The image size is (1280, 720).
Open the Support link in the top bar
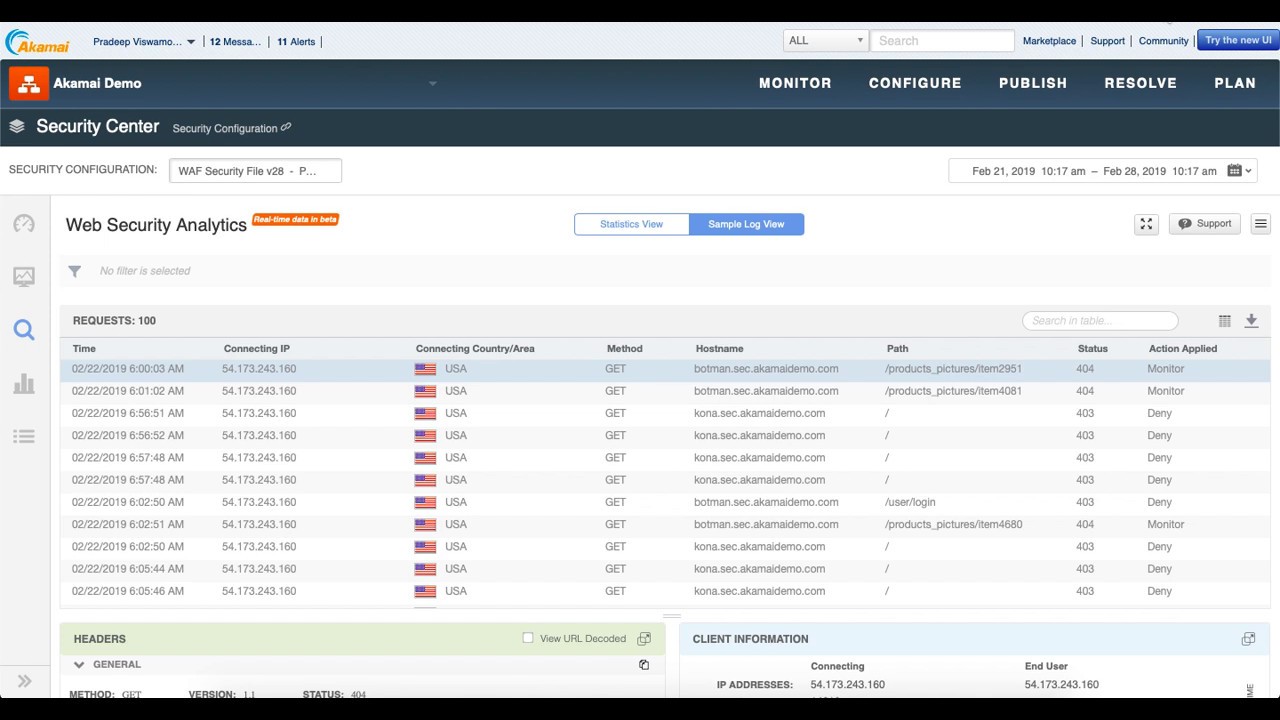tap(1108, 41)
